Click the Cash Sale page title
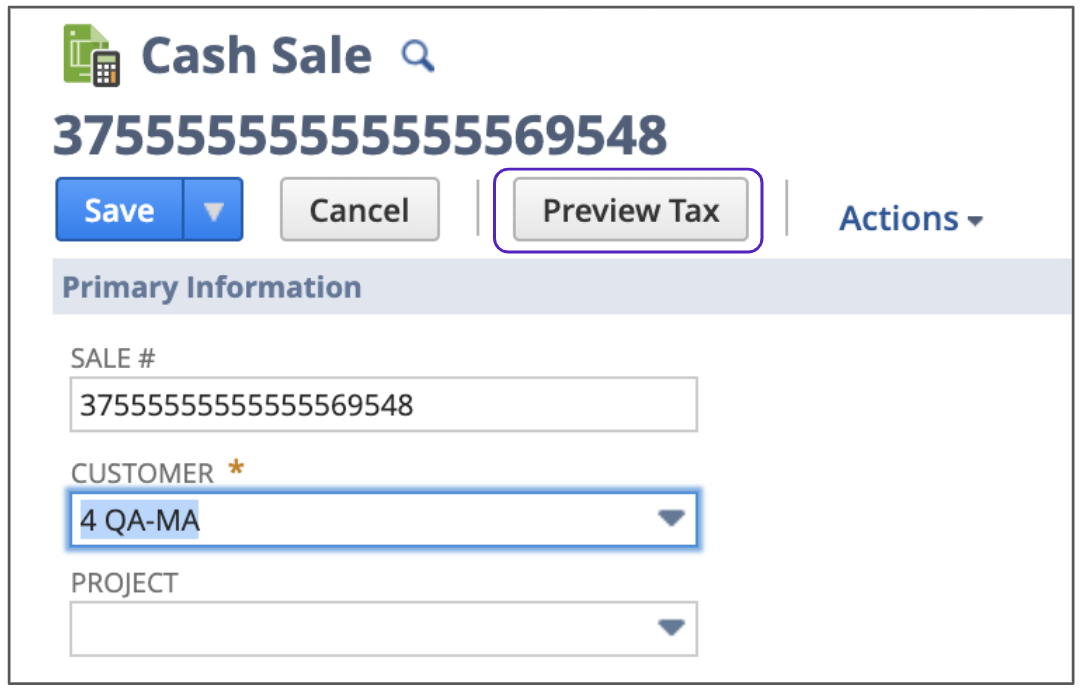The height and width of the screenshot is (696, 1088). (256, 56)
